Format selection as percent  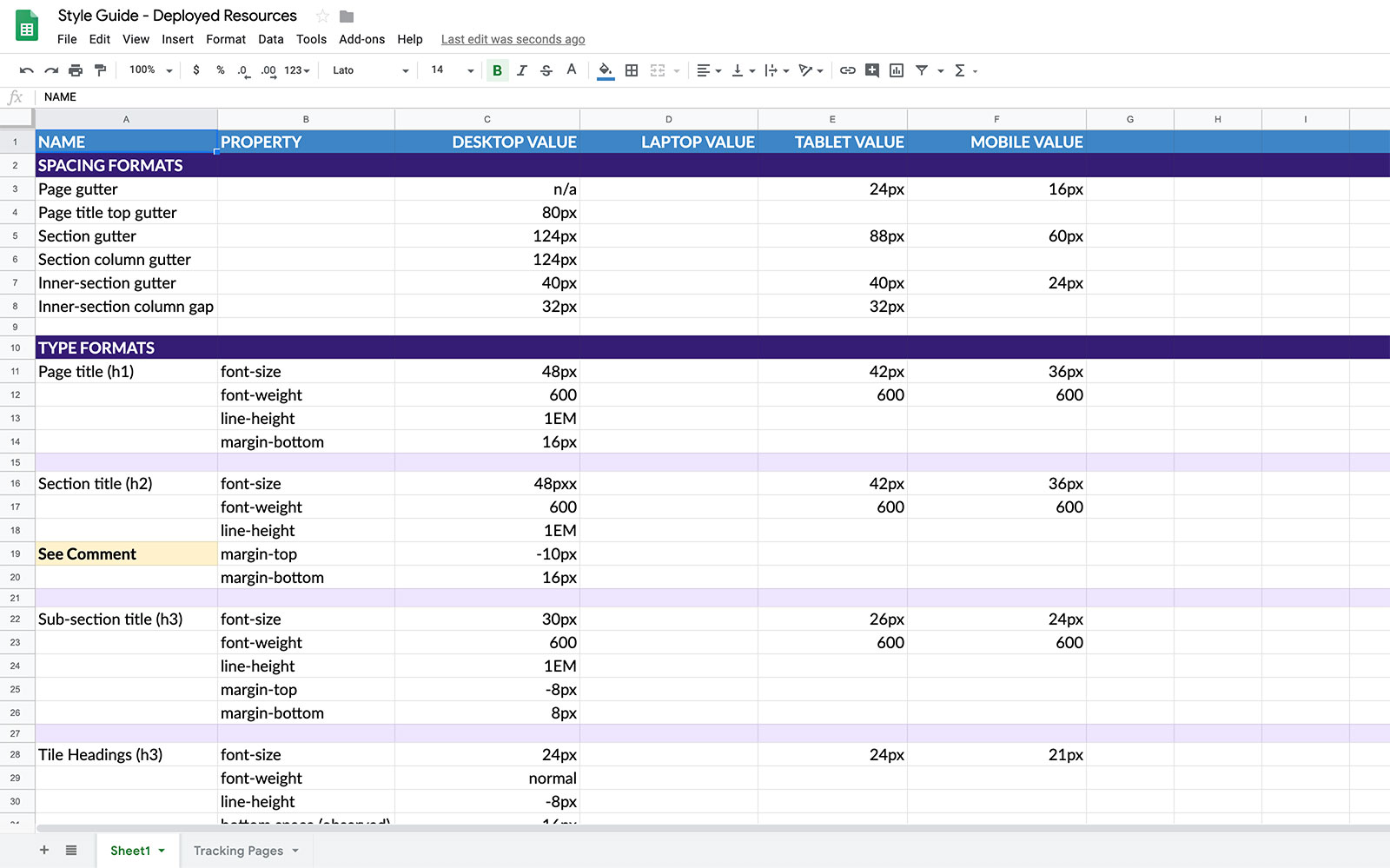(221, 70)
